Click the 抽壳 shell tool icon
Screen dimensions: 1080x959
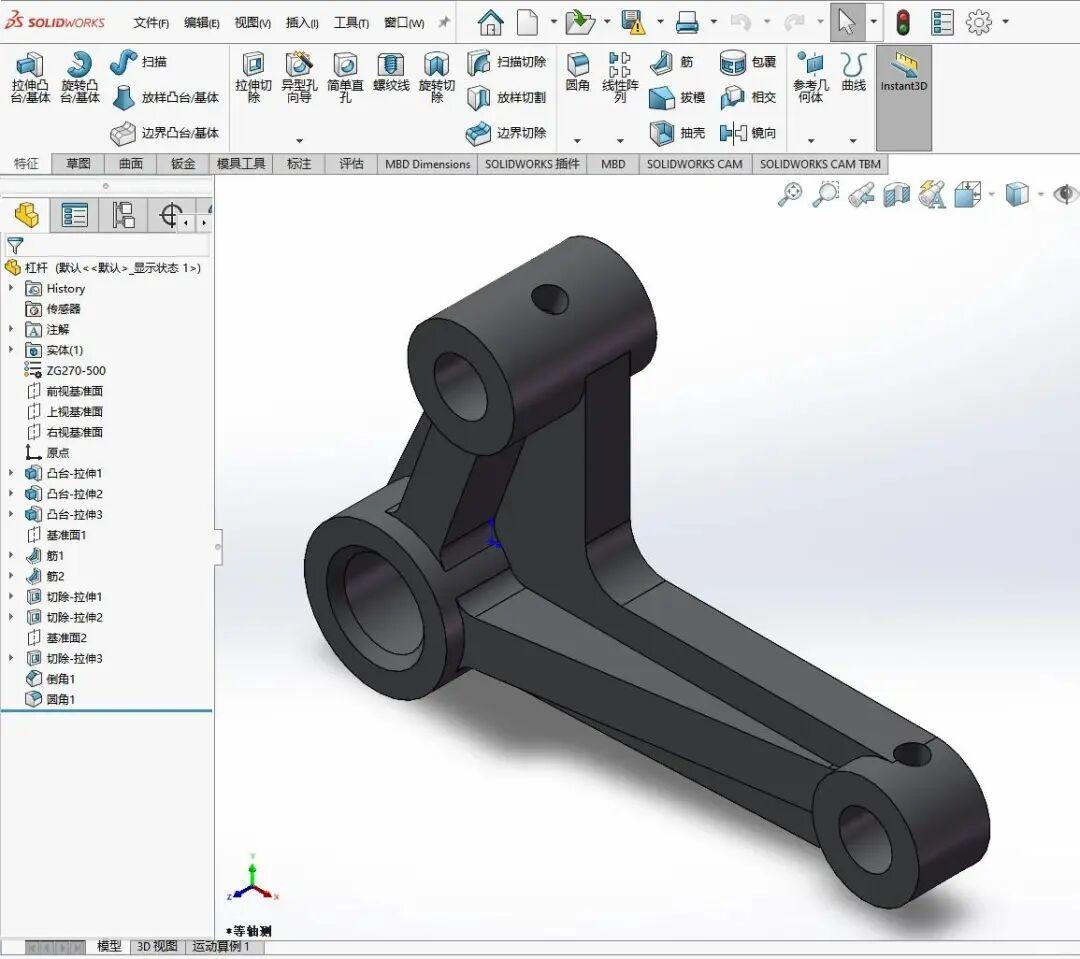662,133
